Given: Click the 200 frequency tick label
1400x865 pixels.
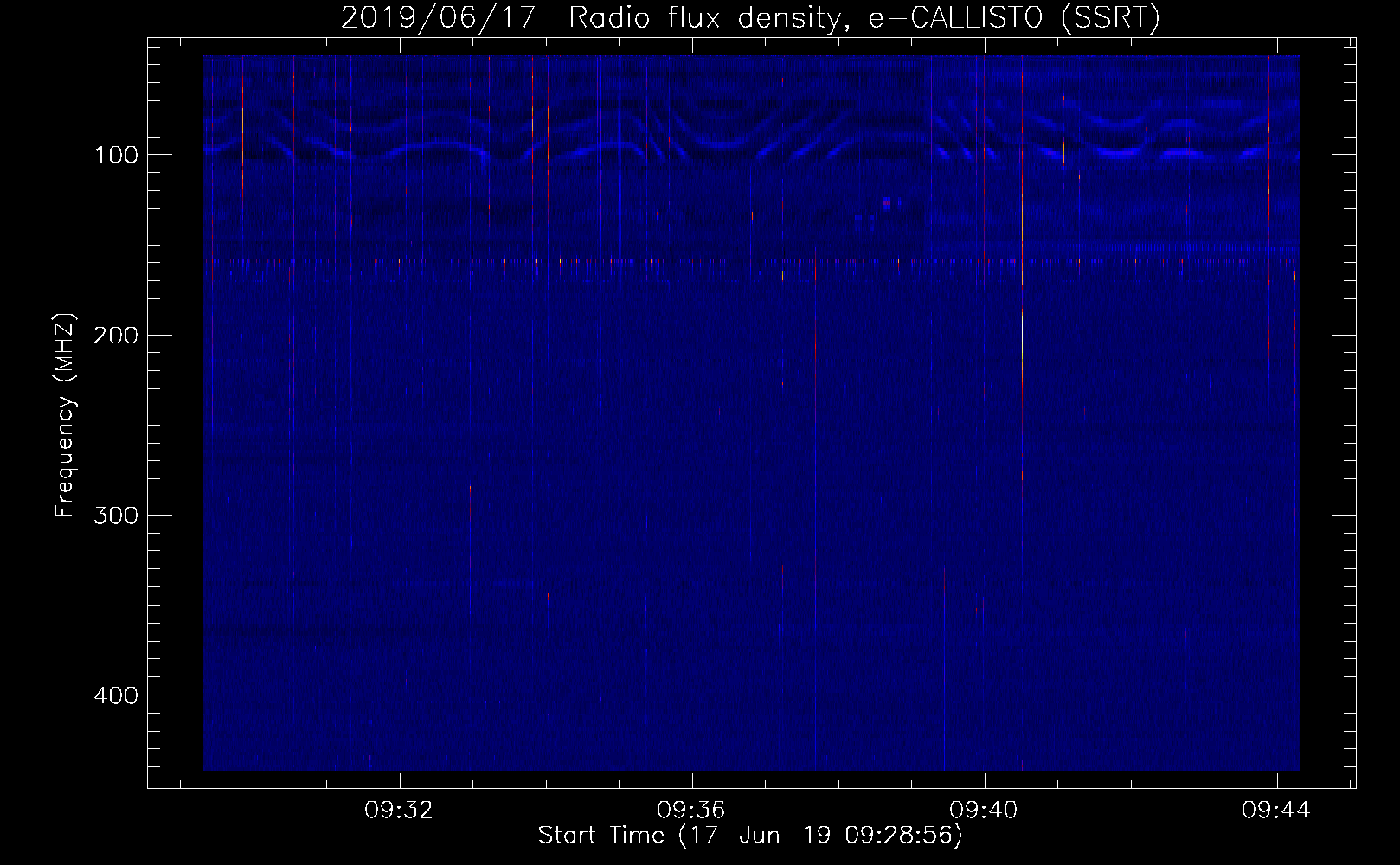Looking at the screenshot, I should coord(116,335).
